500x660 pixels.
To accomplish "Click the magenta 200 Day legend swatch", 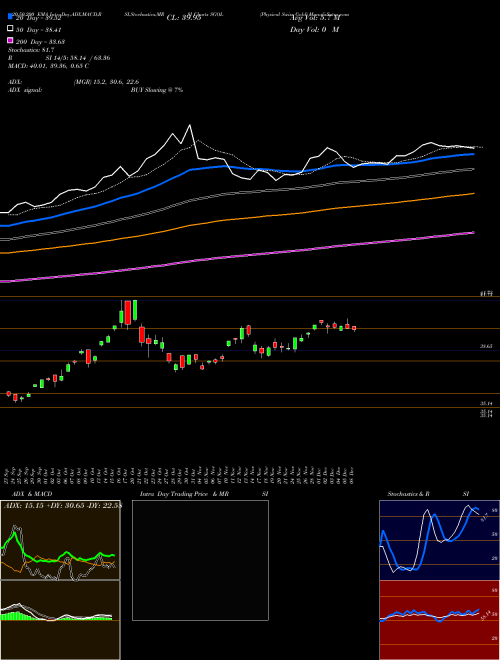I will tap(10, 40).
